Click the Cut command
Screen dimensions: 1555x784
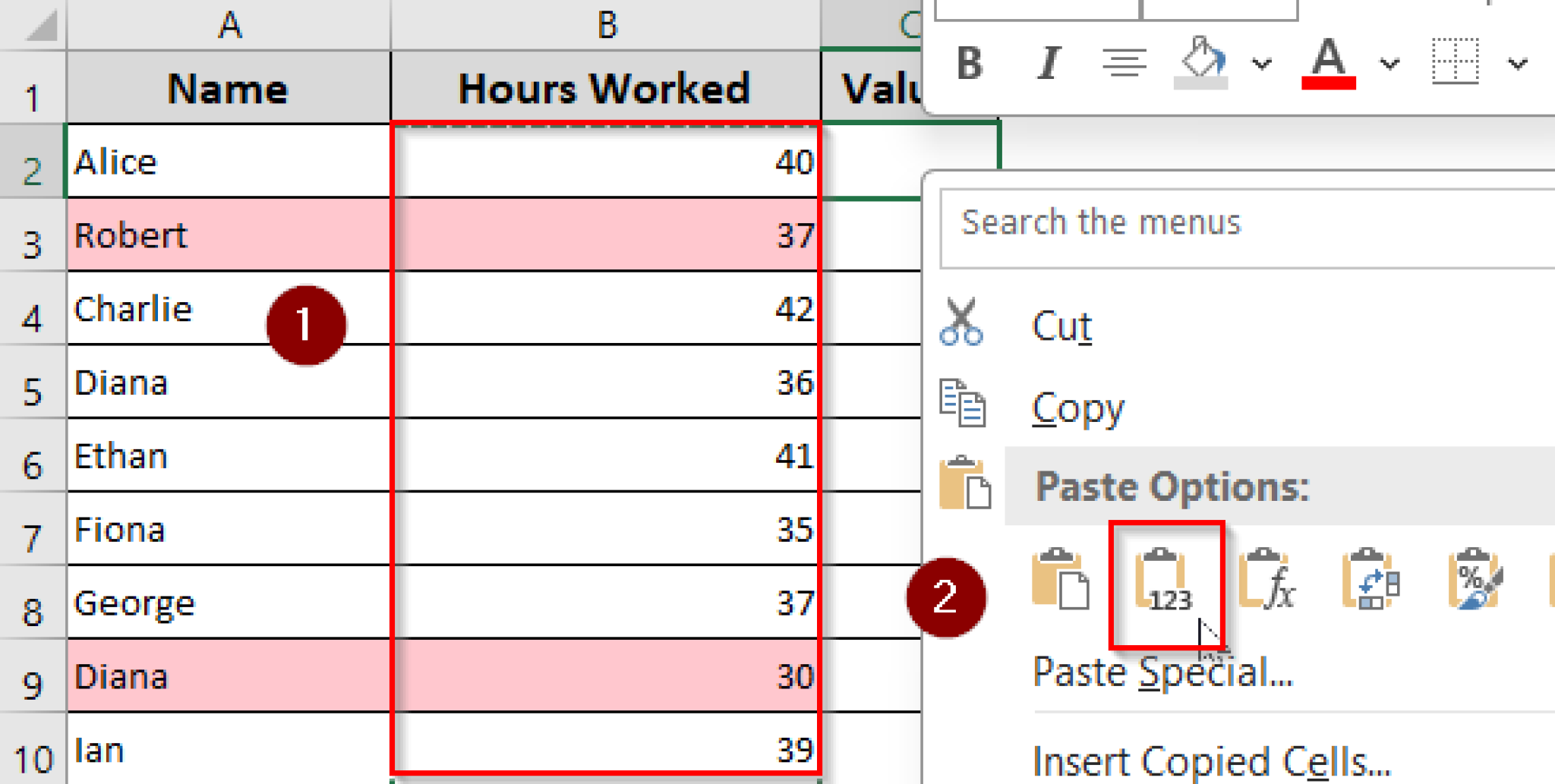click(x=1061, y=326)
